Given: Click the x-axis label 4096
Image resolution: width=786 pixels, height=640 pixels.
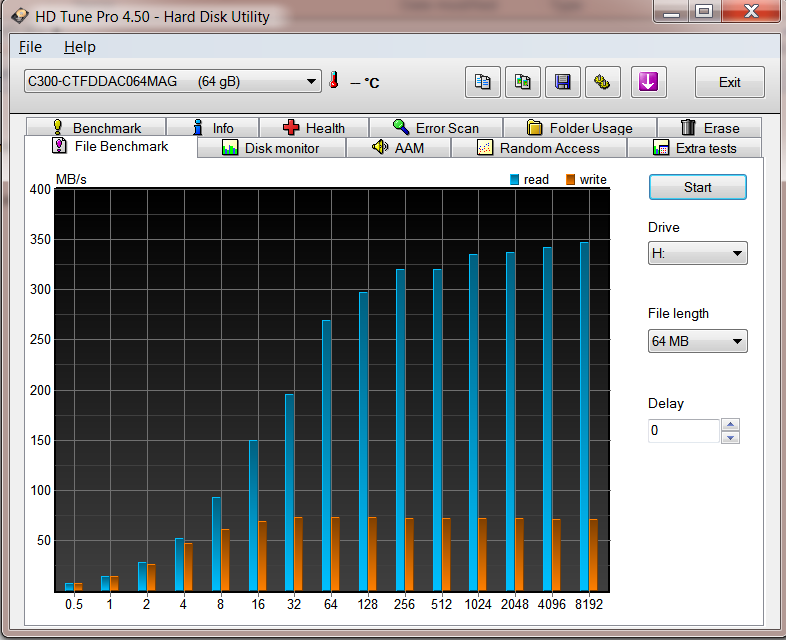Looking at the screenshot, I should coord(551,604).
